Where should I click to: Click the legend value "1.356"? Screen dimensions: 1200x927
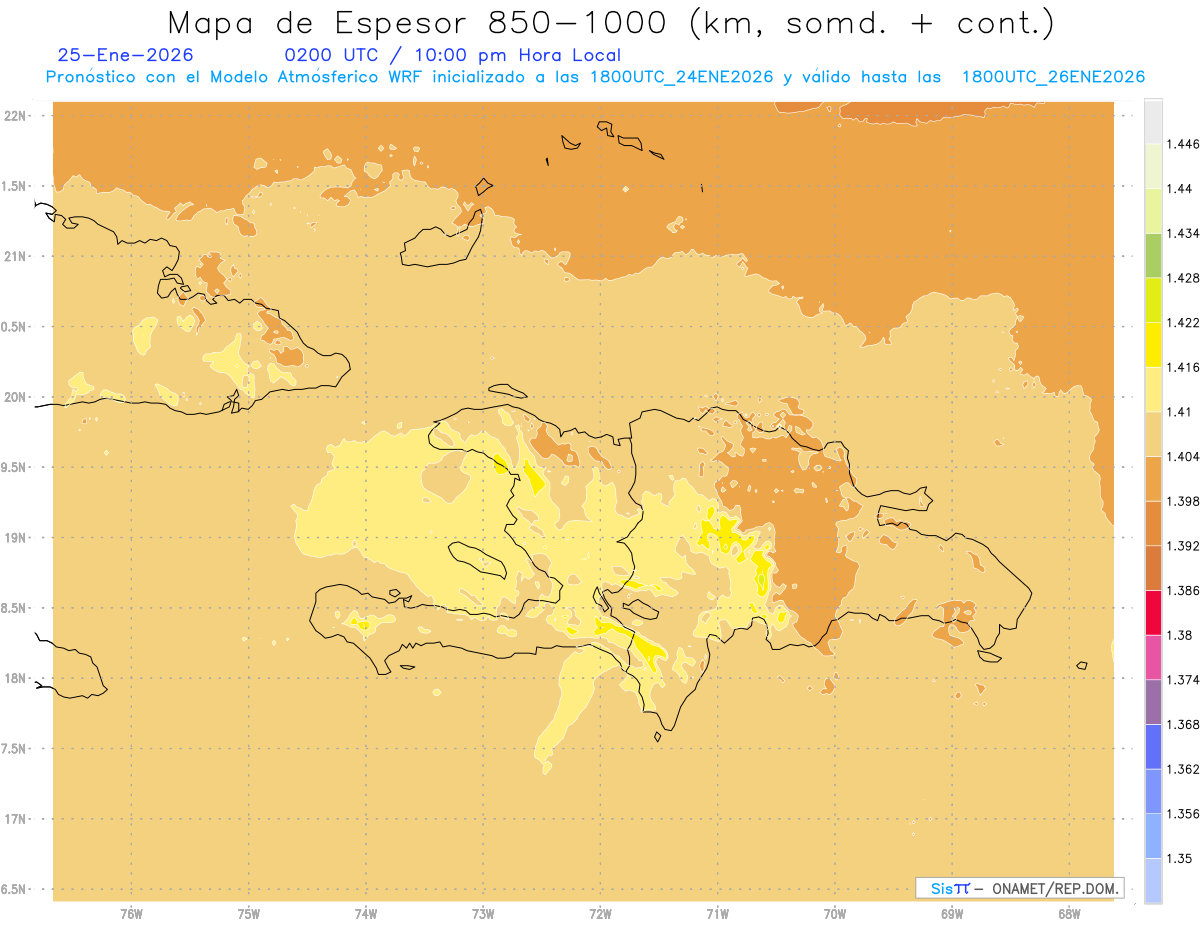(x=1185, y=814)
